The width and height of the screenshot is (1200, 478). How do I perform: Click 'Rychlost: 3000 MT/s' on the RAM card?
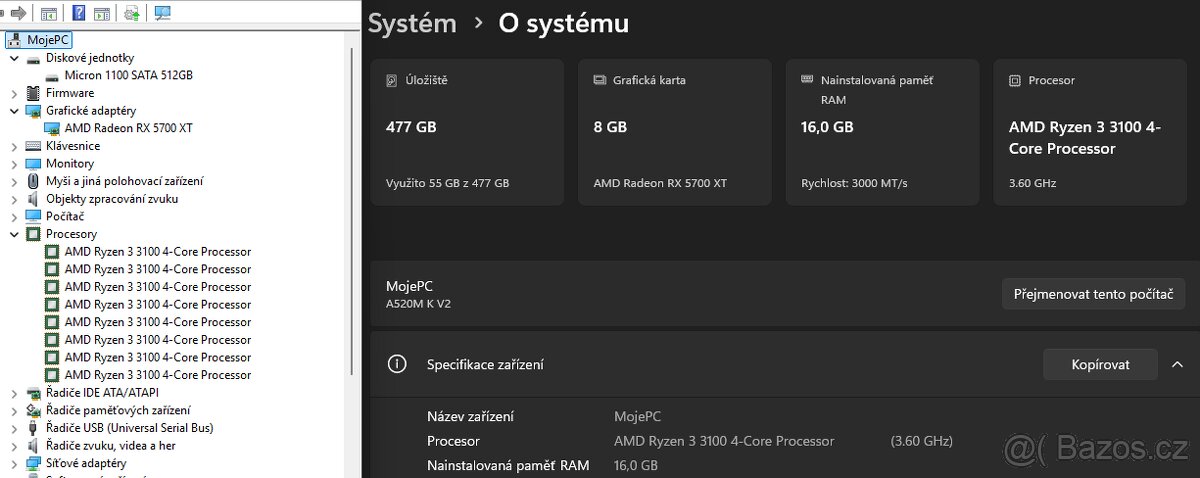point(854,183)
